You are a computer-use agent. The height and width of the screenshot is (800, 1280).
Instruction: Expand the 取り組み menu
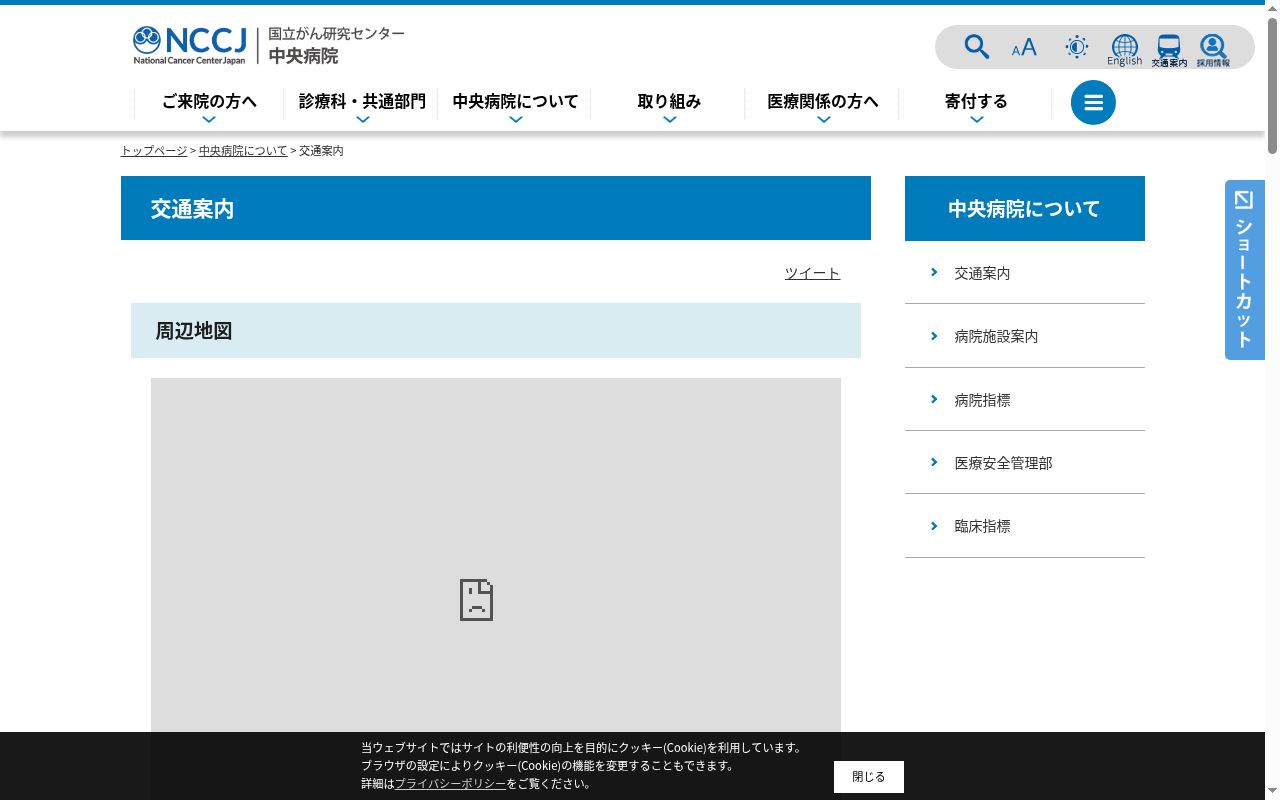pos(669,104)
